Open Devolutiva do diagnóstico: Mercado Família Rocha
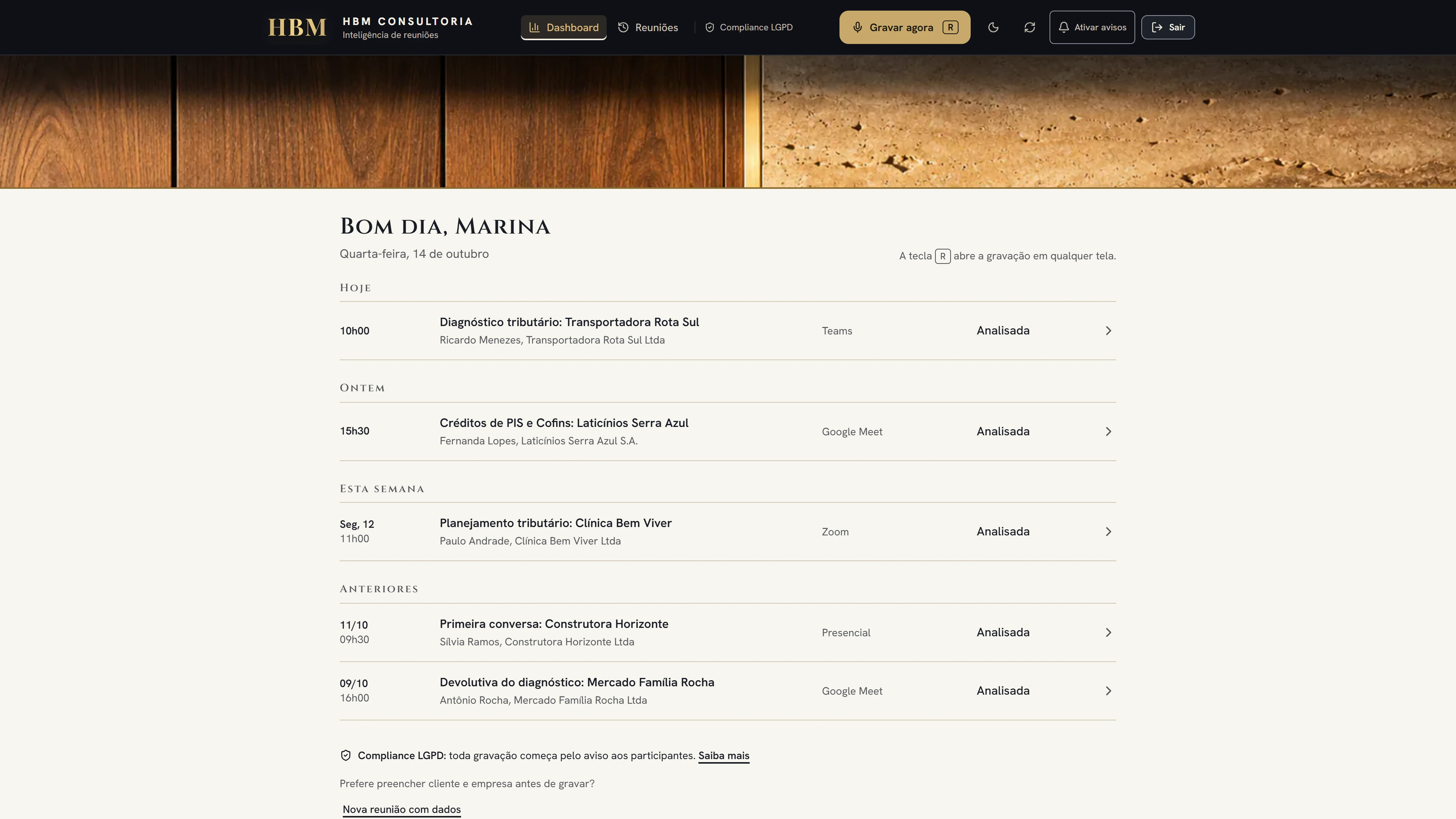 click(576, 682)
